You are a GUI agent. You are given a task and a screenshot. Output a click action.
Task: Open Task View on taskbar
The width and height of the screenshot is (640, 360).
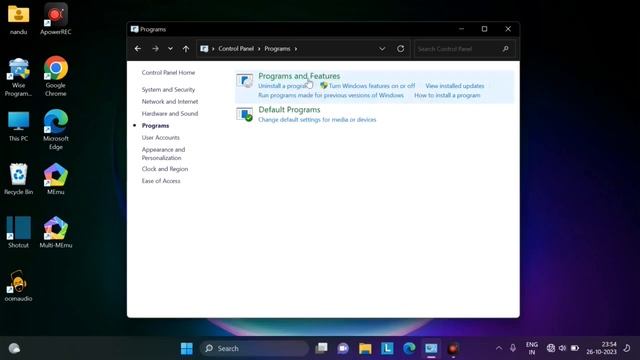[x=321, y=348]
